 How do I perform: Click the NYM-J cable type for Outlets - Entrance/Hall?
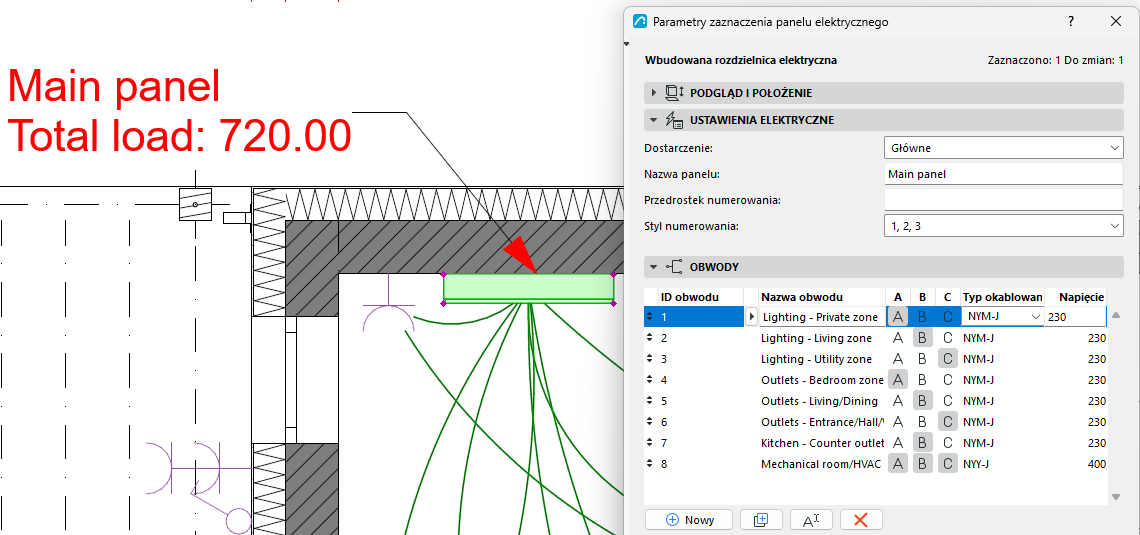[979, 422]
